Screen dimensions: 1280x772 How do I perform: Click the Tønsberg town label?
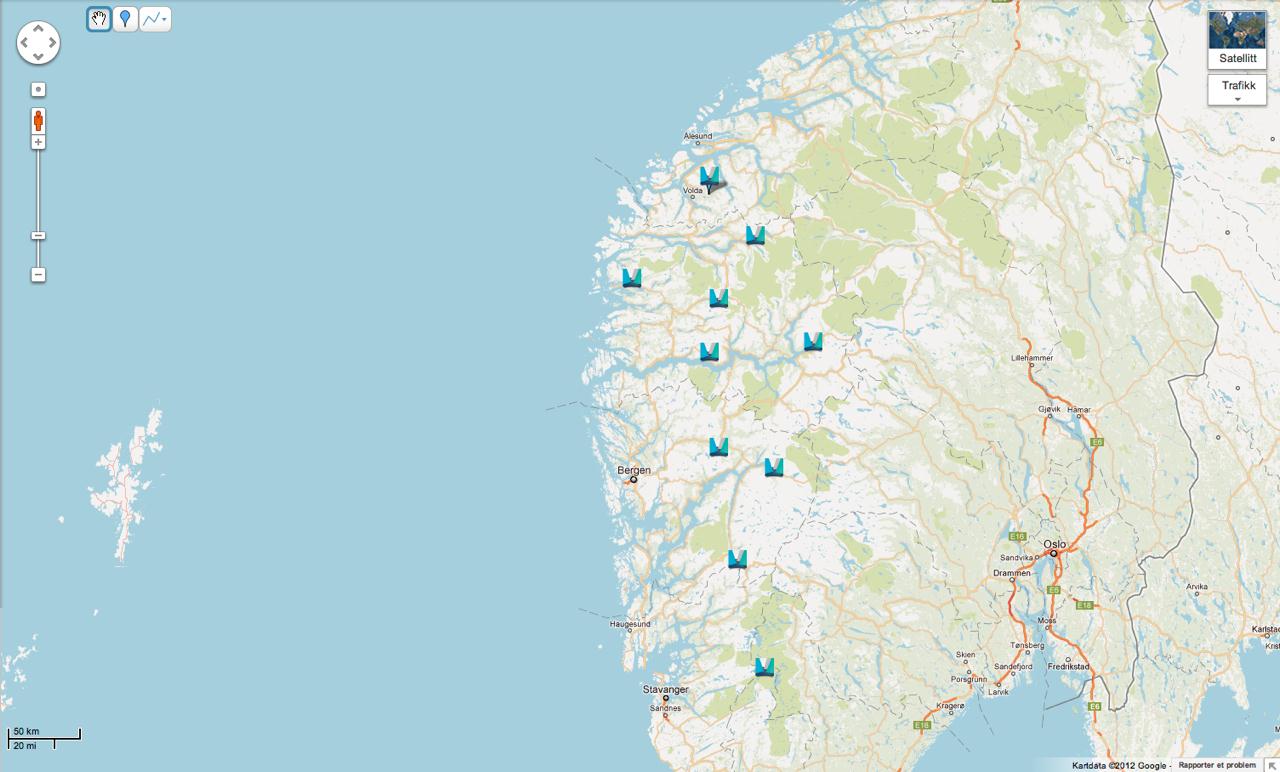(x=1026, y=645)
